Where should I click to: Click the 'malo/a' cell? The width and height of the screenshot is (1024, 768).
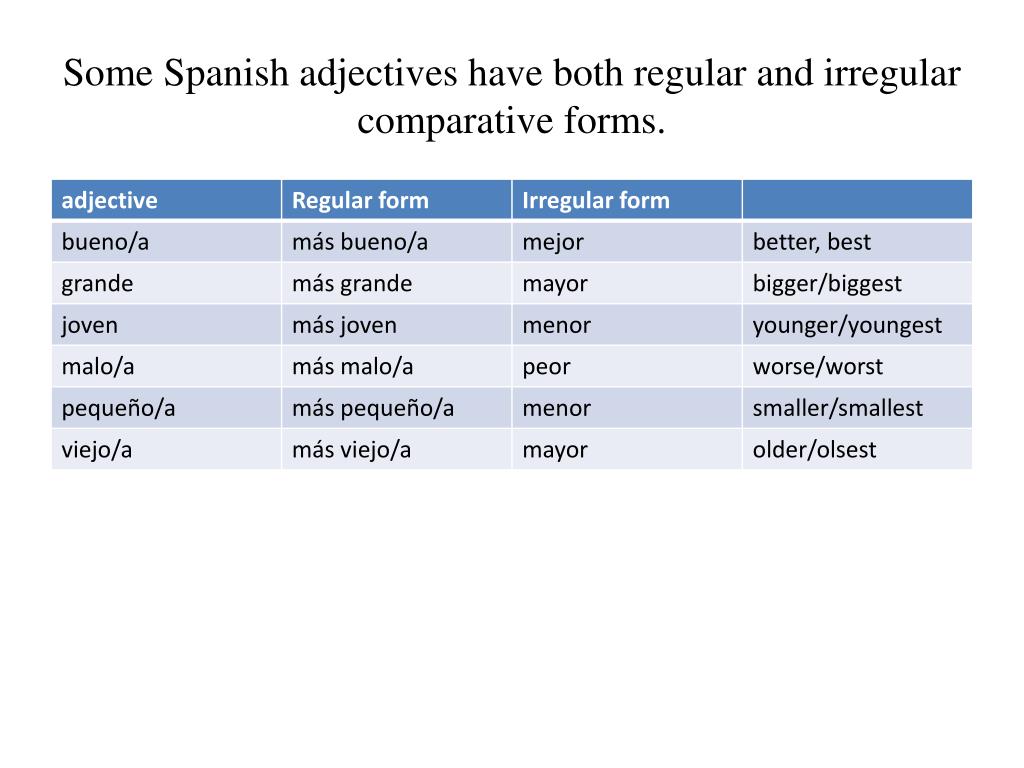click(x=167, y=366)
